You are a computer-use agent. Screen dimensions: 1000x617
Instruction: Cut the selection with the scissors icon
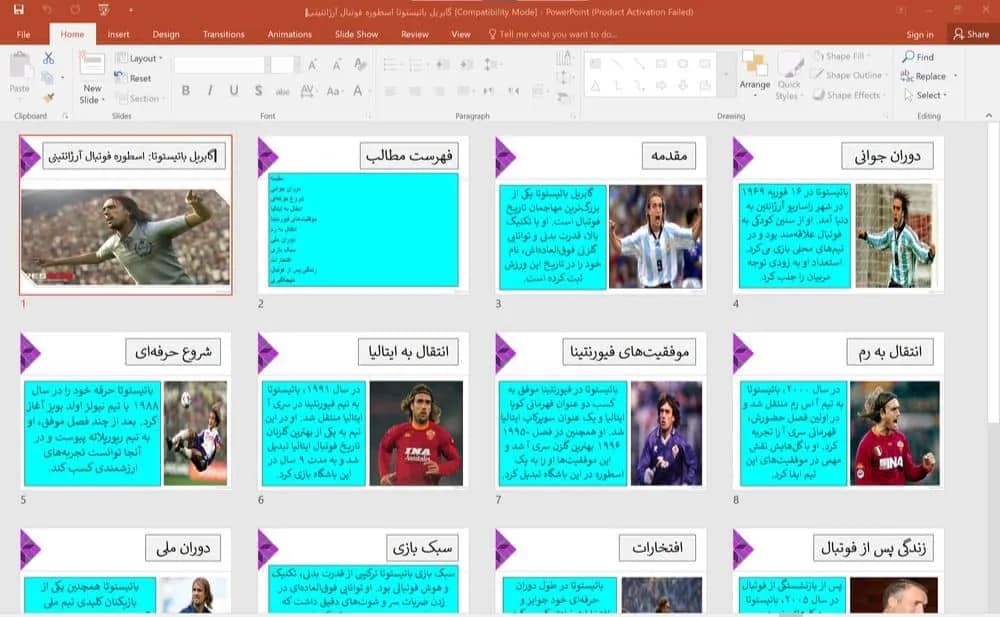48,58
